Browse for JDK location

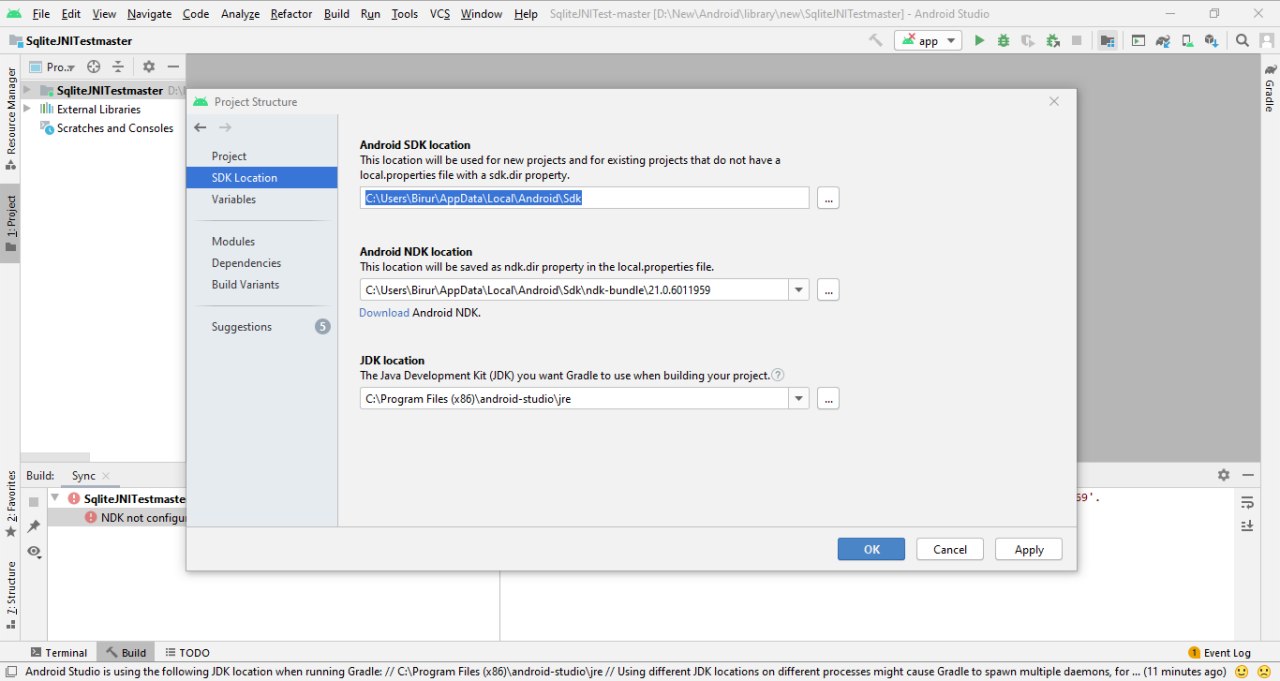click(828, 398)
